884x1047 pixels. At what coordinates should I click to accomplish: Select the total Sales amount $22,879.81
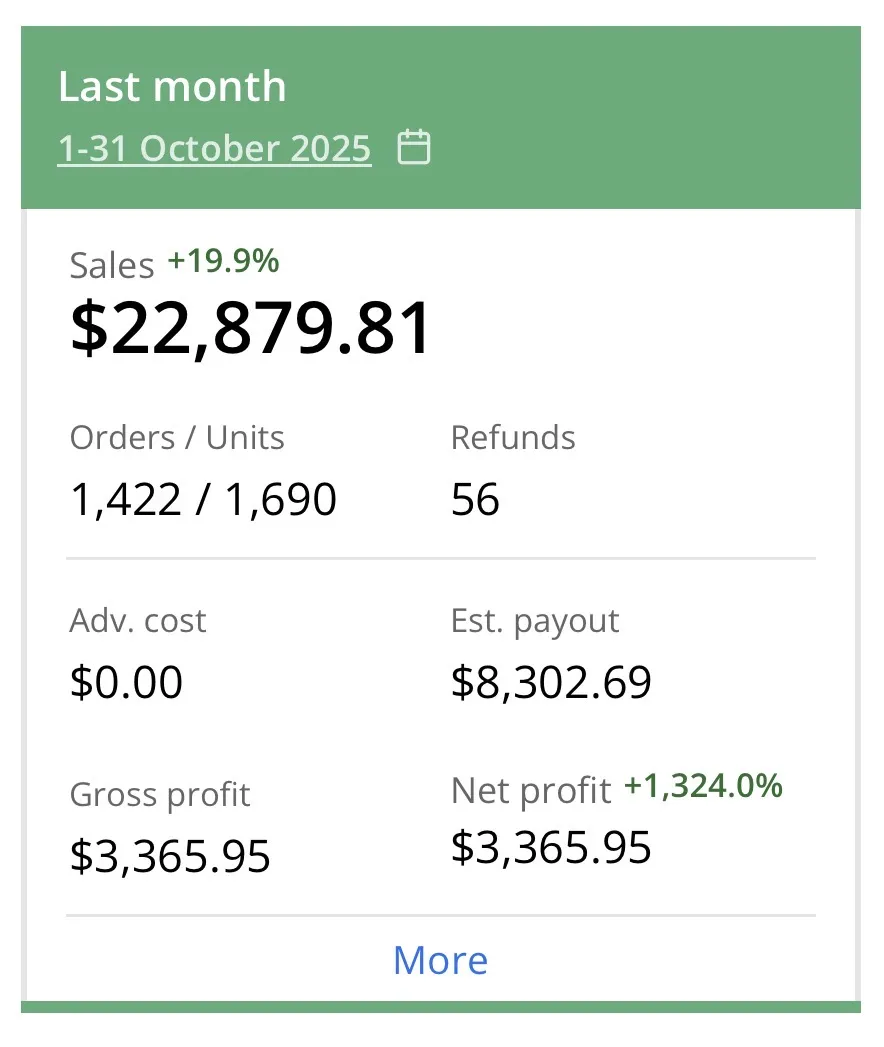[x=250, y=327]
